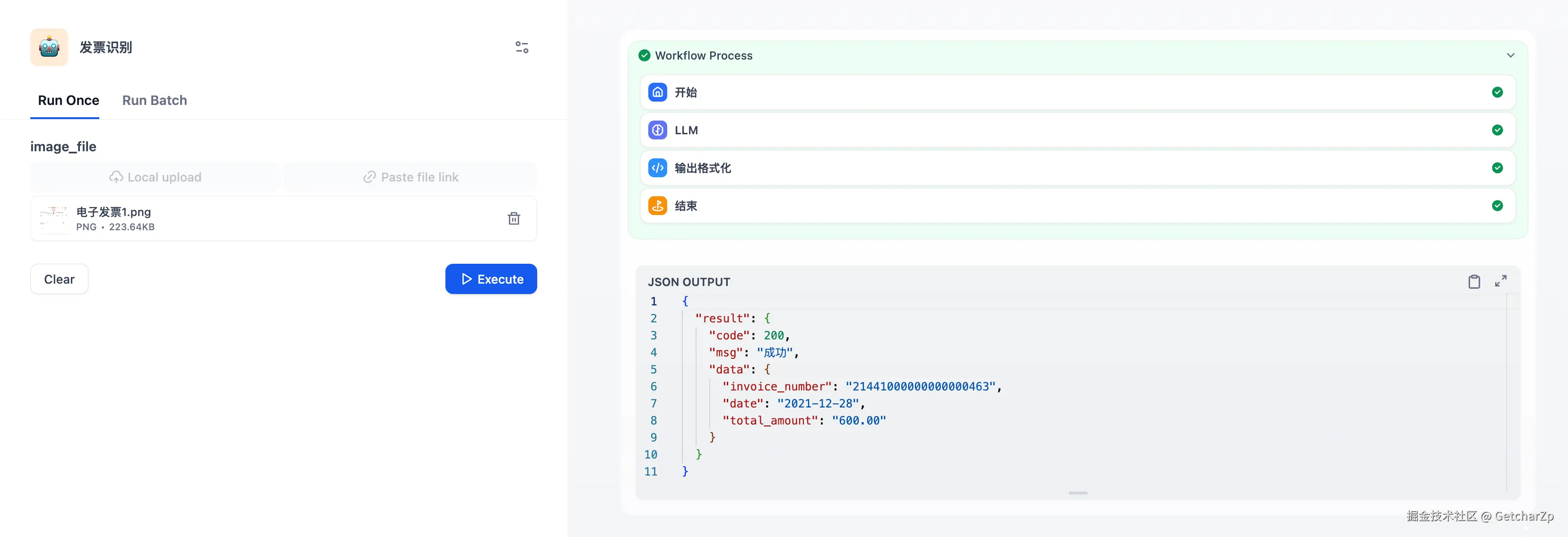Click the Workflow Process green check icon
Screen dimensions: 1568x537
click(x=644, y=55)
